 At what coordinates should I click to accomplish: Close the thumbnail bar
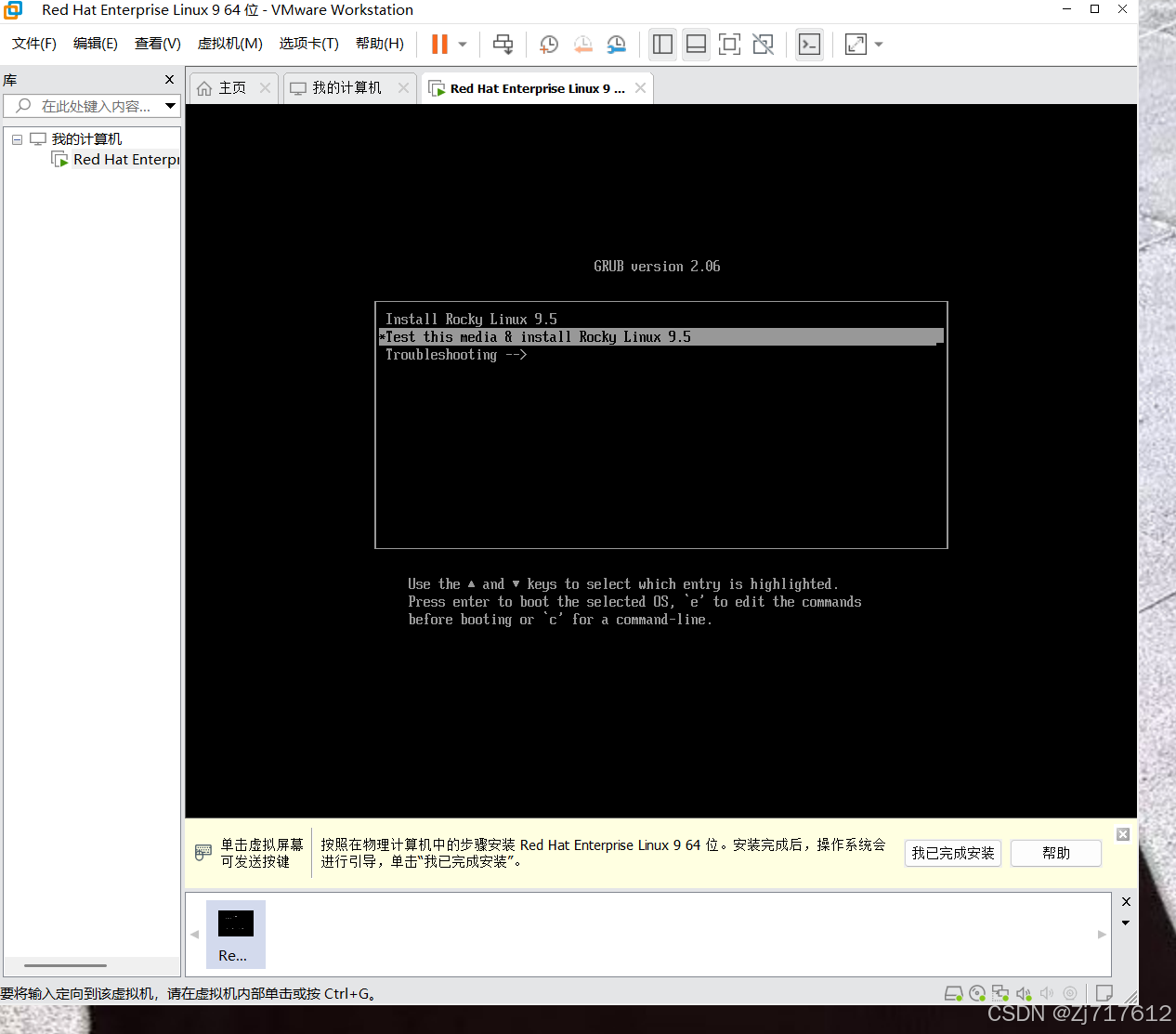1126,902
